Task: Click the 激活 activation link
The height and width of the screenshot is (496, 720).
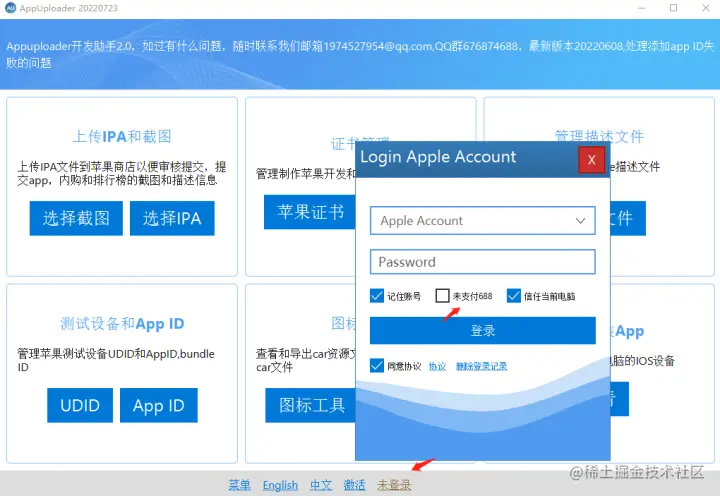Action: click(x=354, y=485)
